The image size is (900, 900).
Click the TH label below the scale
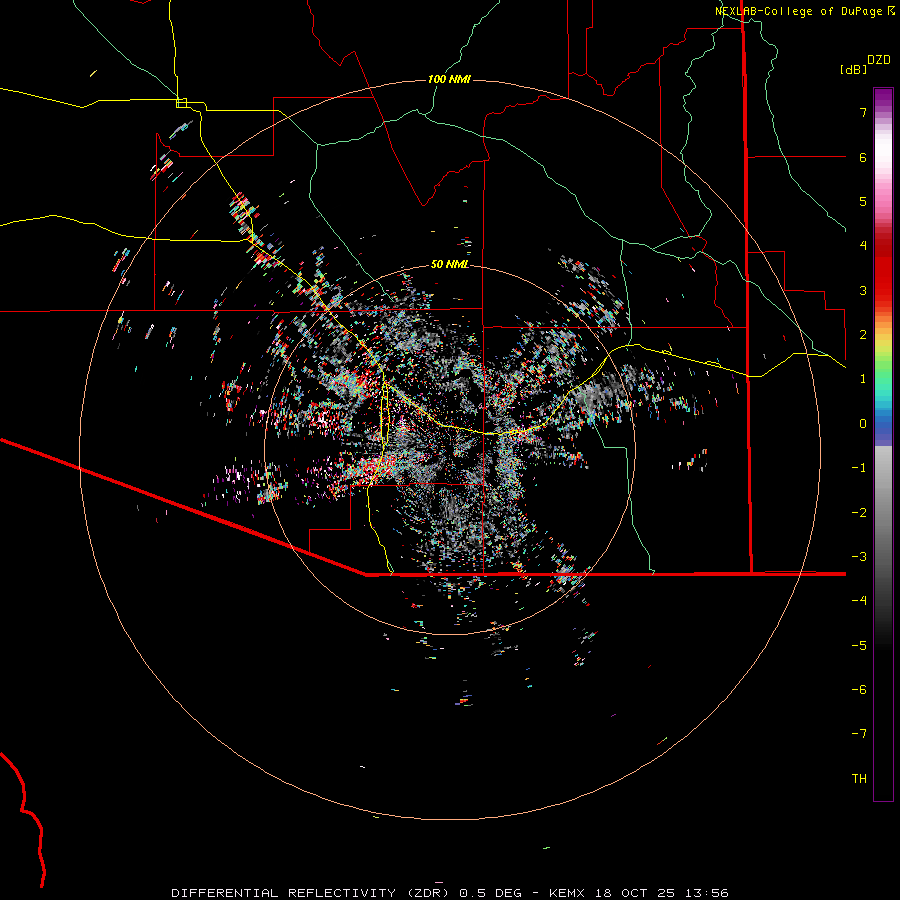pyautogui.click(x=858, y=778)
